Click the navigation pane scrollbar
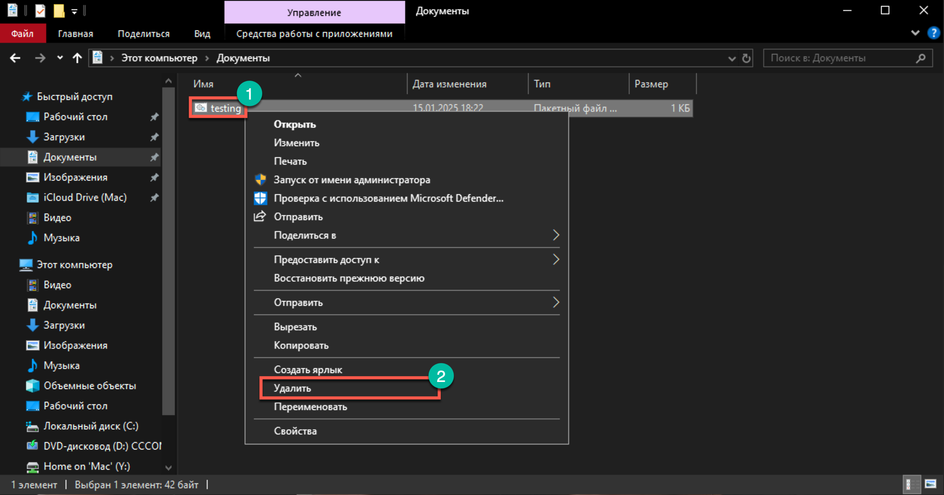944x495 pixels. 169,251
